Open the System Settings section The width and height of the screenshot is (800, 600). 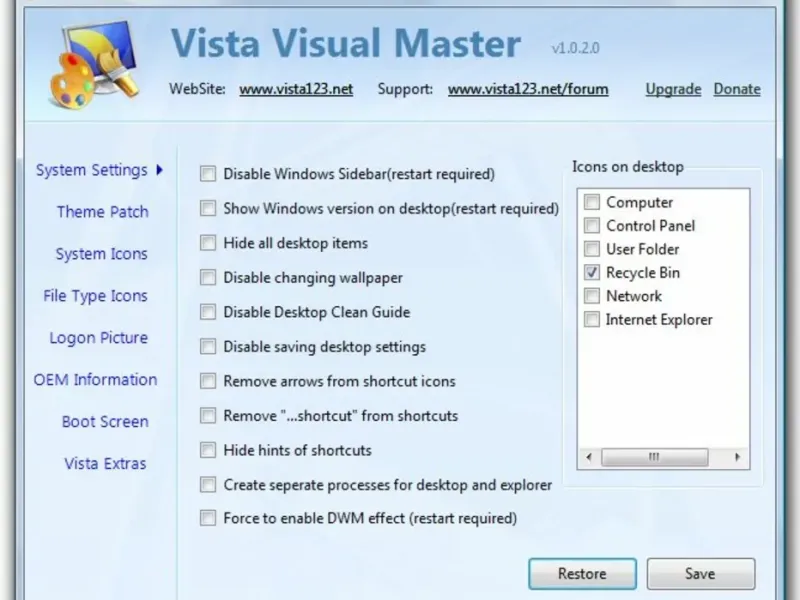click(92, 170)
